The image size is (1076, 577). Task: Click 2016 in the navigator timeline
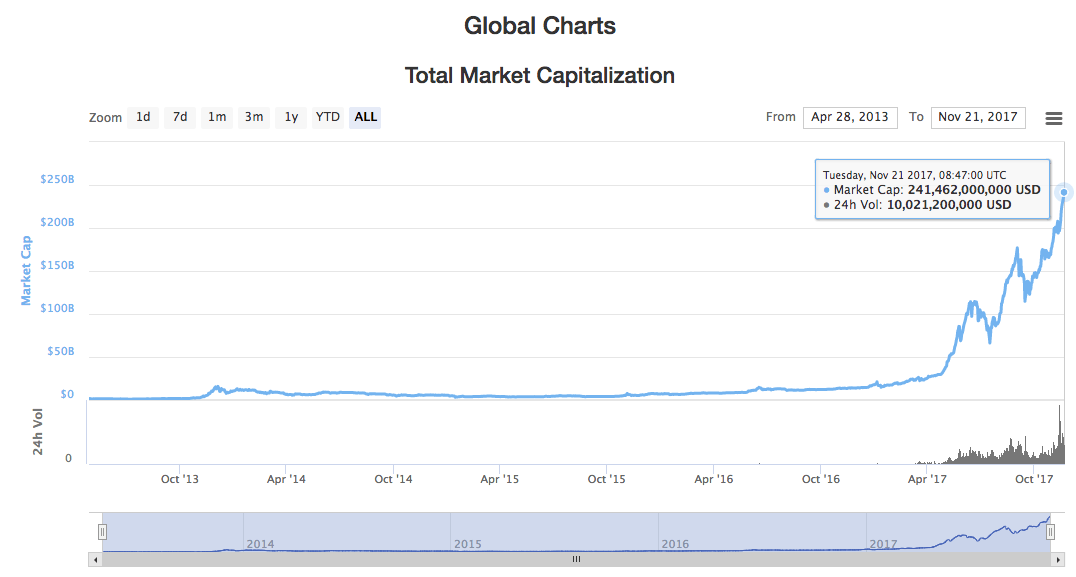pos(675,544)
